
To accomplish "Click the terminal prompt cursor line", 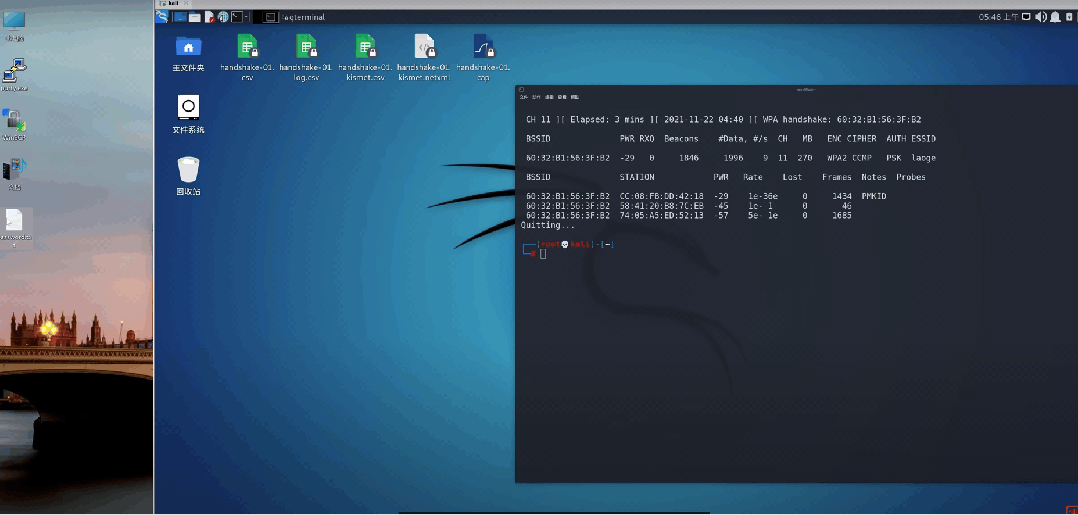I will [x=542, y=254].
